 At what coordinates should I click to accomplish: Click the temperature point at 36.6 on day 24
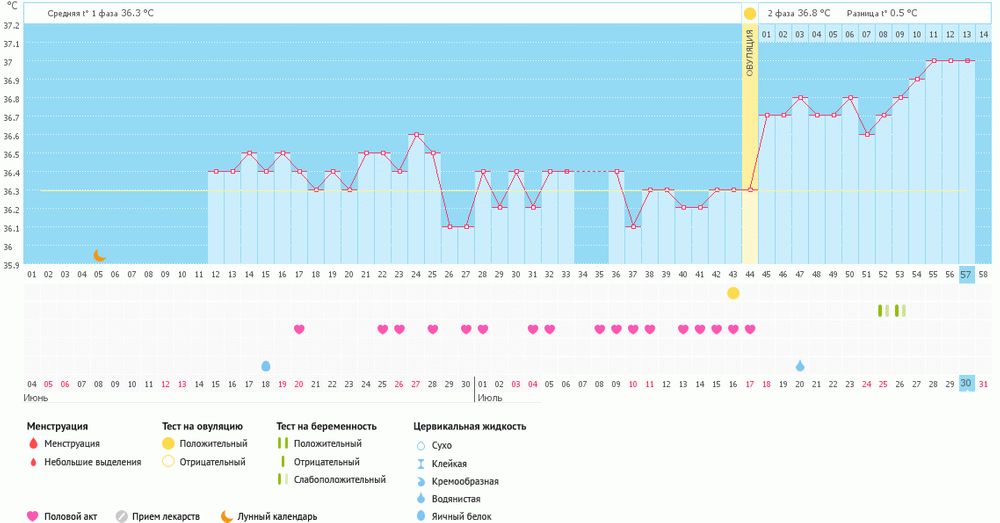click(416, 135)
